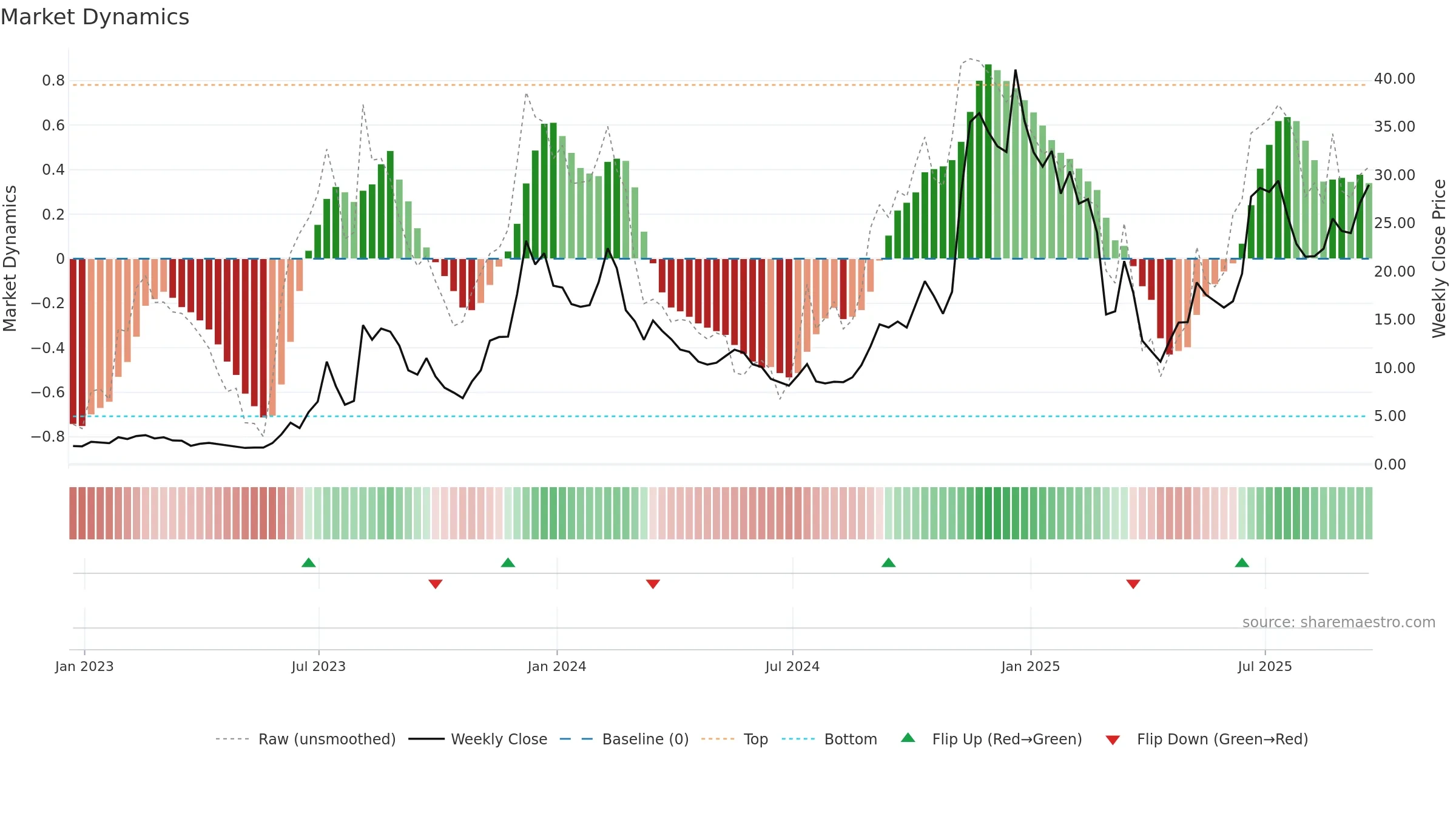Select the flip up marker near Jul 2023

point(309,562)
